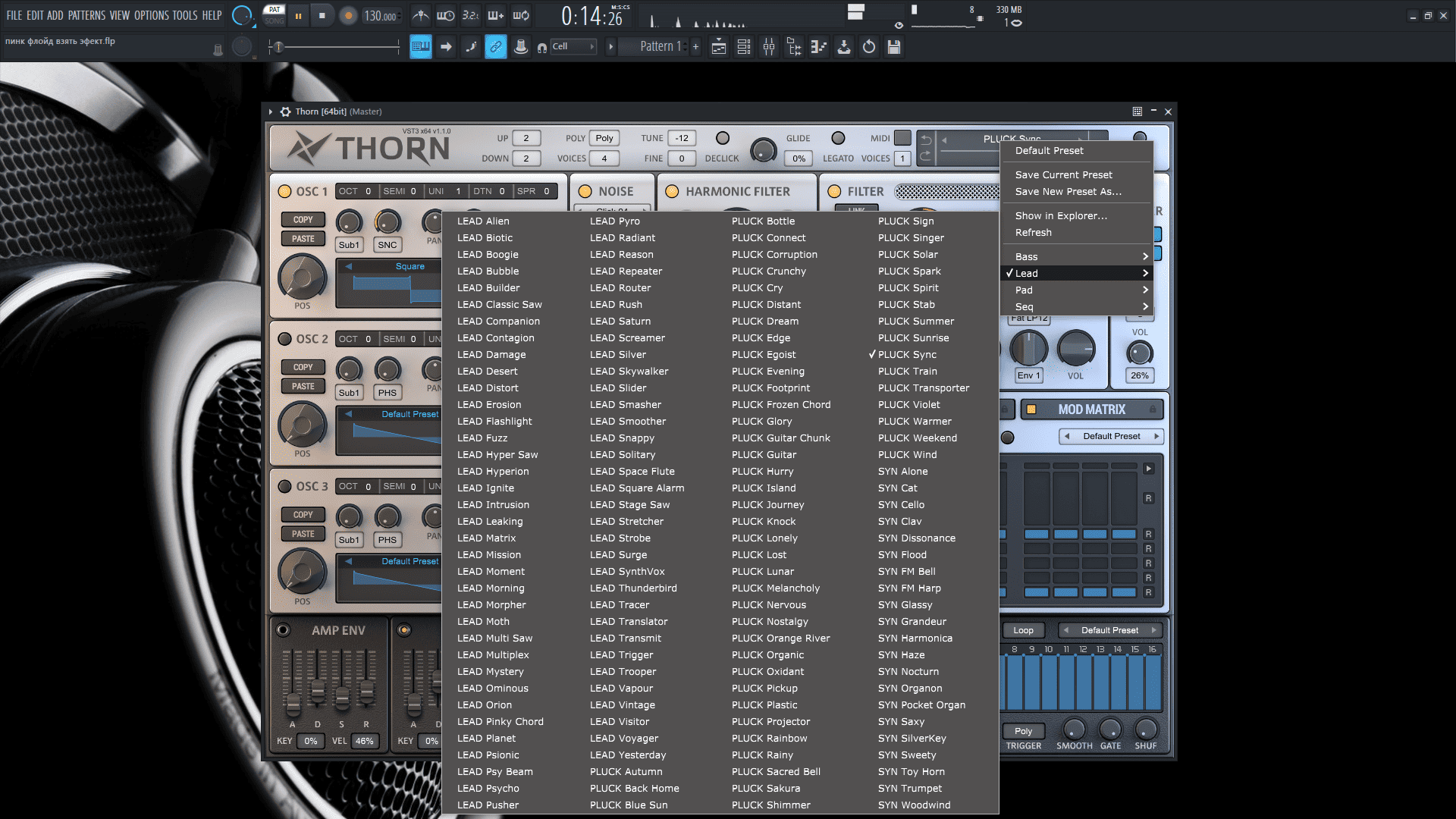The image size is (1456, 819).
Task: Open the Playlist window icon
Action: [719, 47]
